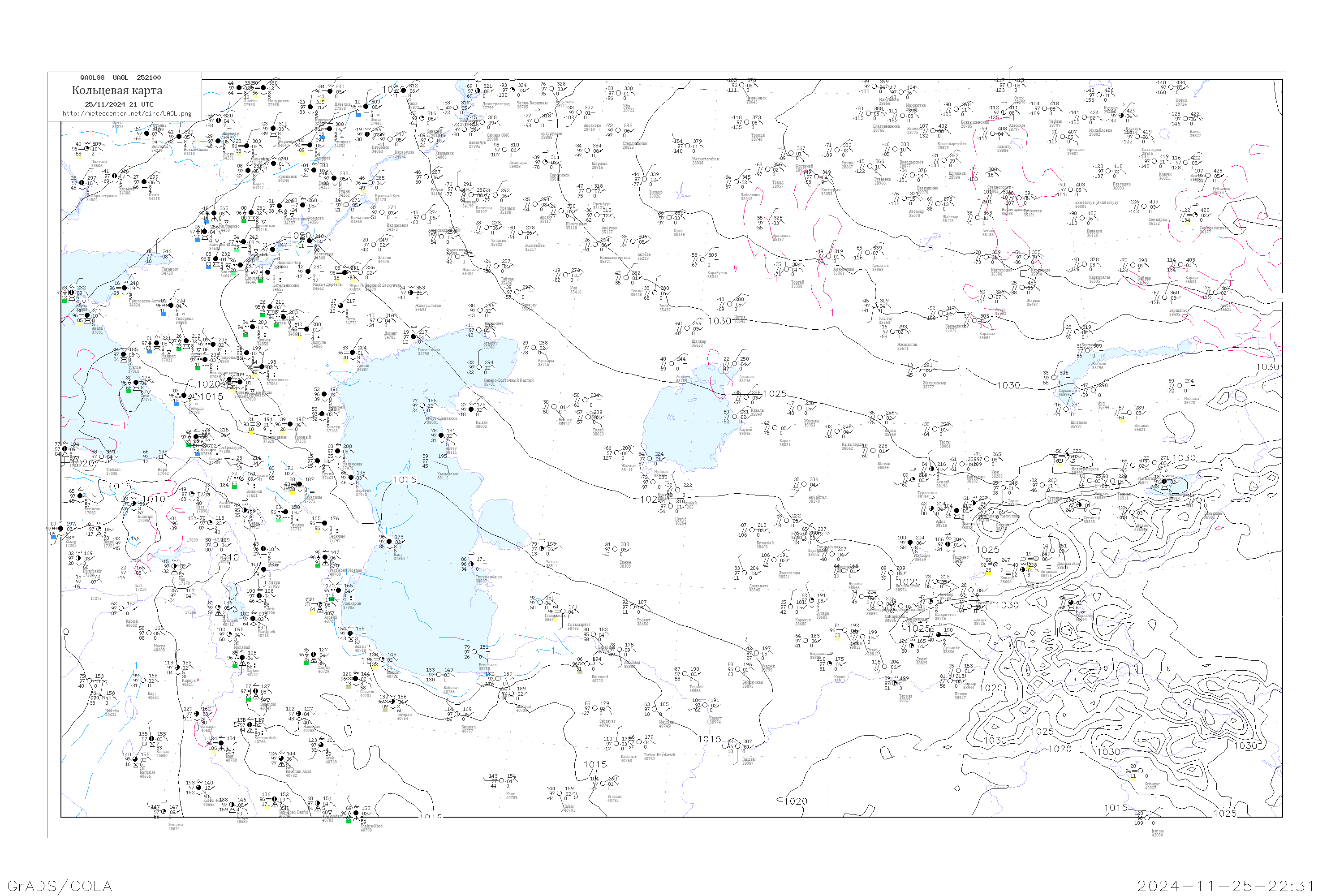The width and height of the screenshot is (1344, 896).
Task: Click the 1030 isobar label near Иргиз
Action: tap(719, 322)
